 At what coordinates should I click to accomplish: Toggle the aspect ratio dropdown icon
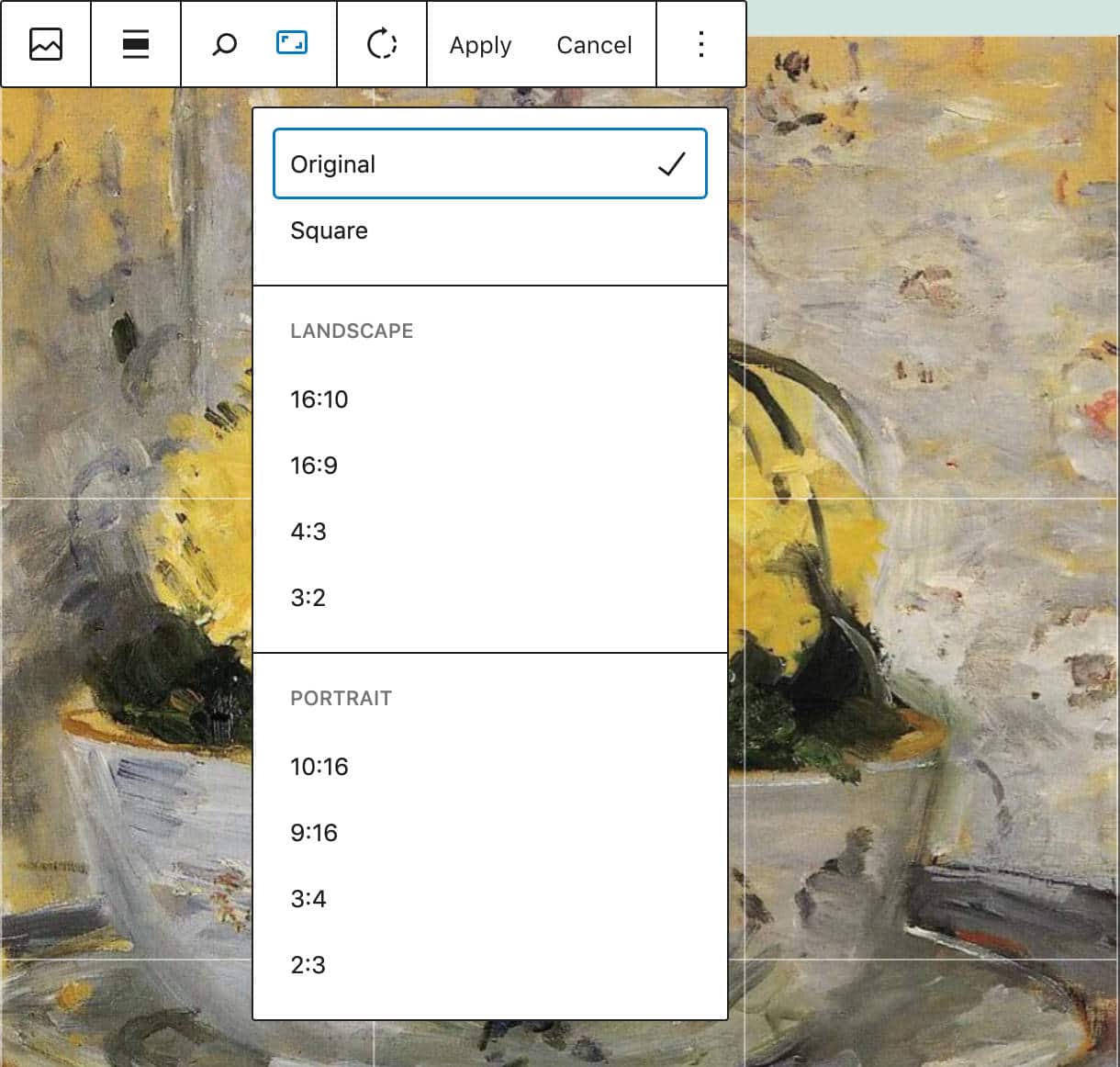point(292,43)
